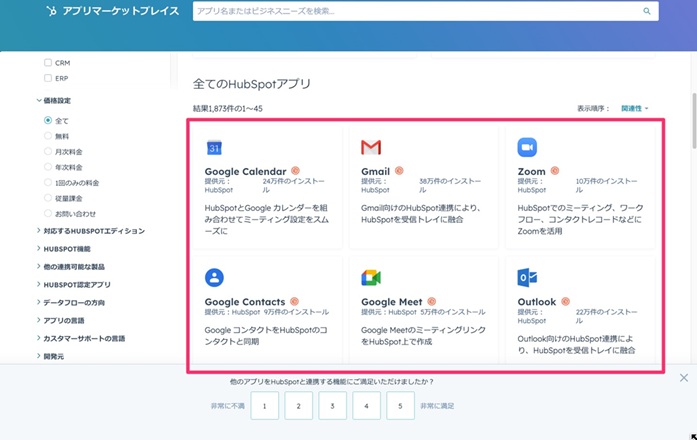697x440 pixels.
Task: Click certified badge next to Google Meet
Action: click(432, 301)
